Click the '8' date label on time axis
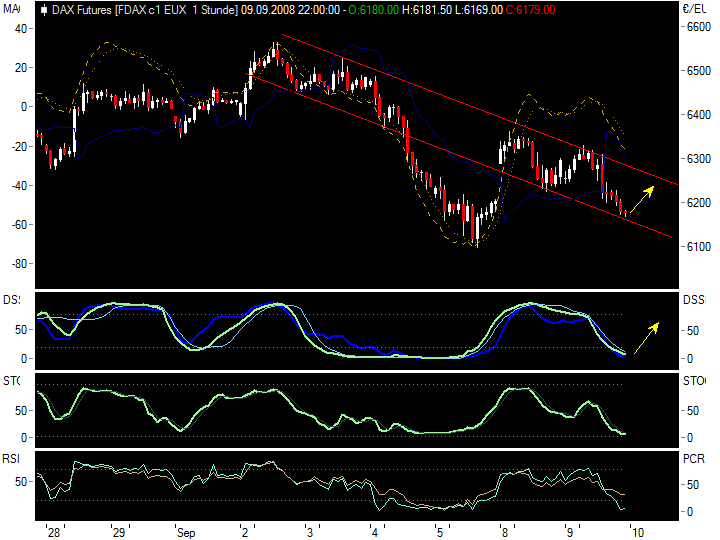The width and height of the screenshot is (720, 540). tap(505, 533)
